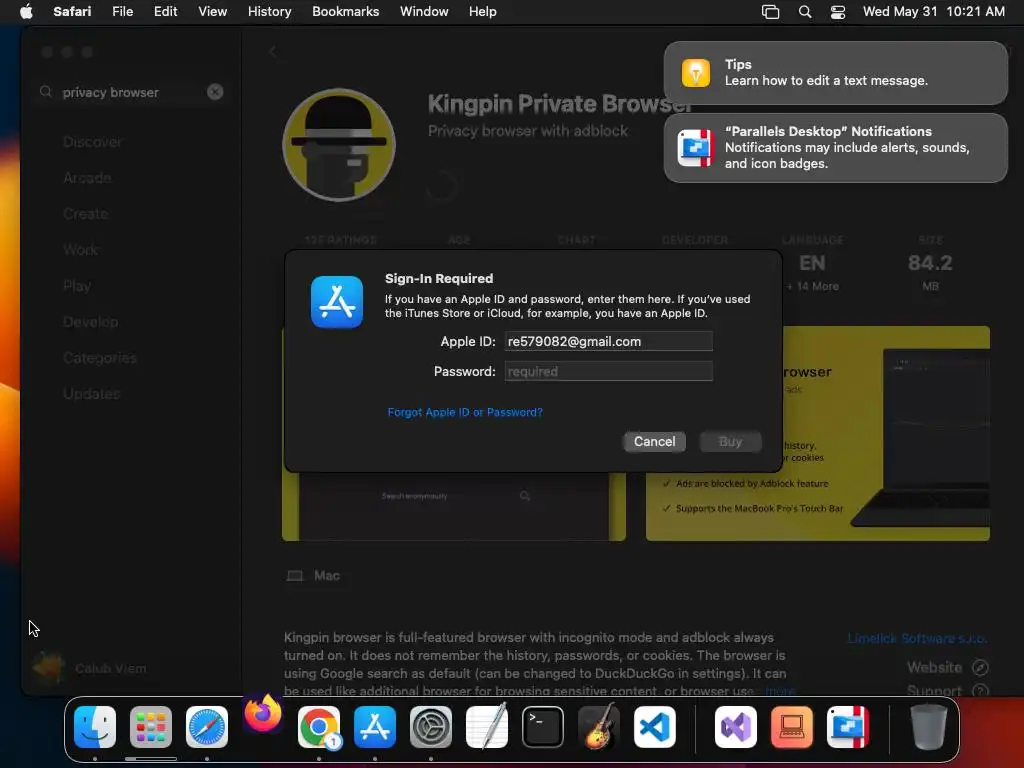Open the Support link

[947, 690]
